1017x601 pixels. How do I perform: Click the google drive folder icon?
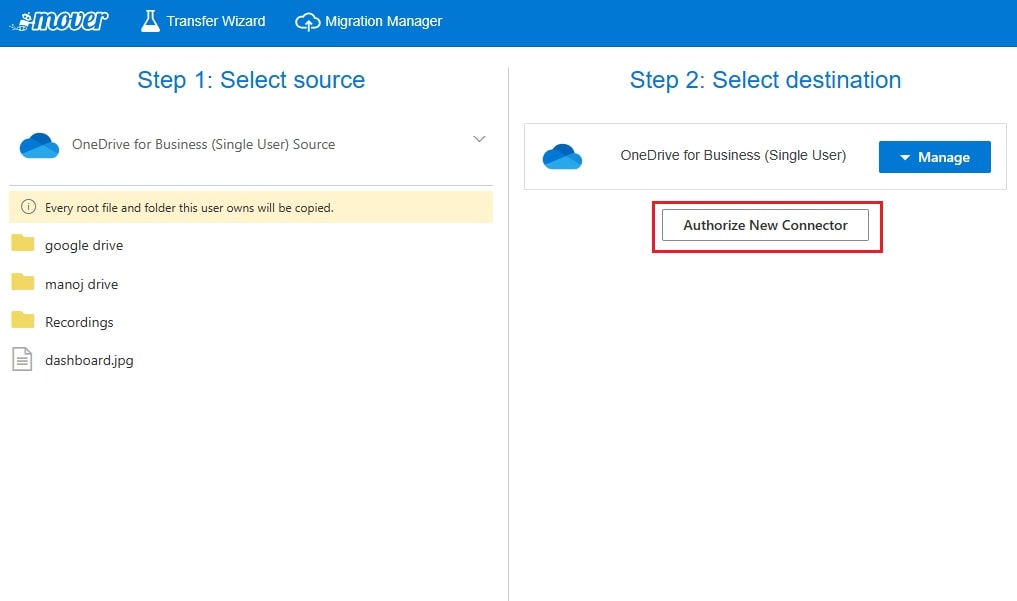[x=23, y=243]
